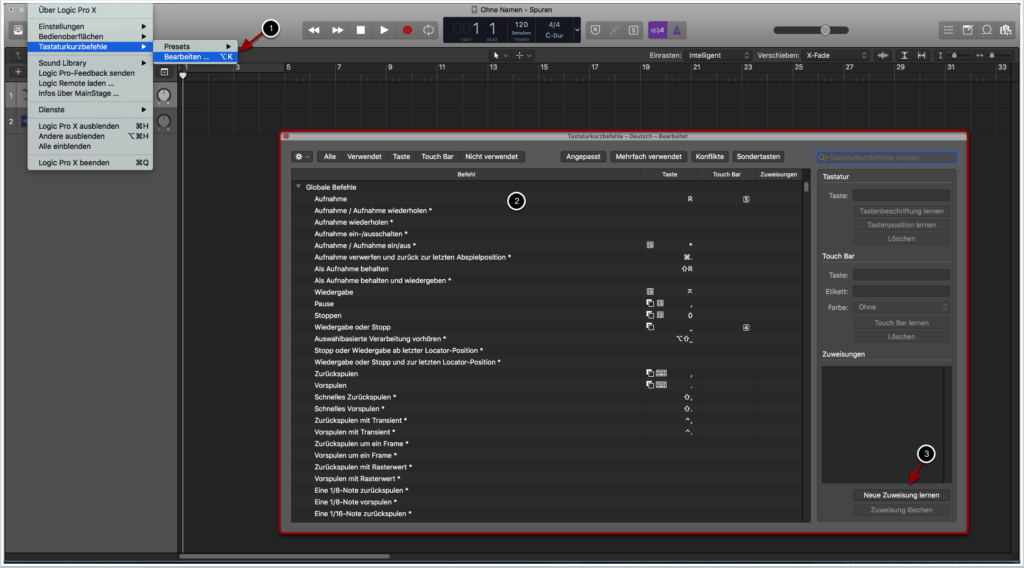Choose Einstellungen from the Logic Pro menu
1024x568 pixels.
click(x=61, y=26)
